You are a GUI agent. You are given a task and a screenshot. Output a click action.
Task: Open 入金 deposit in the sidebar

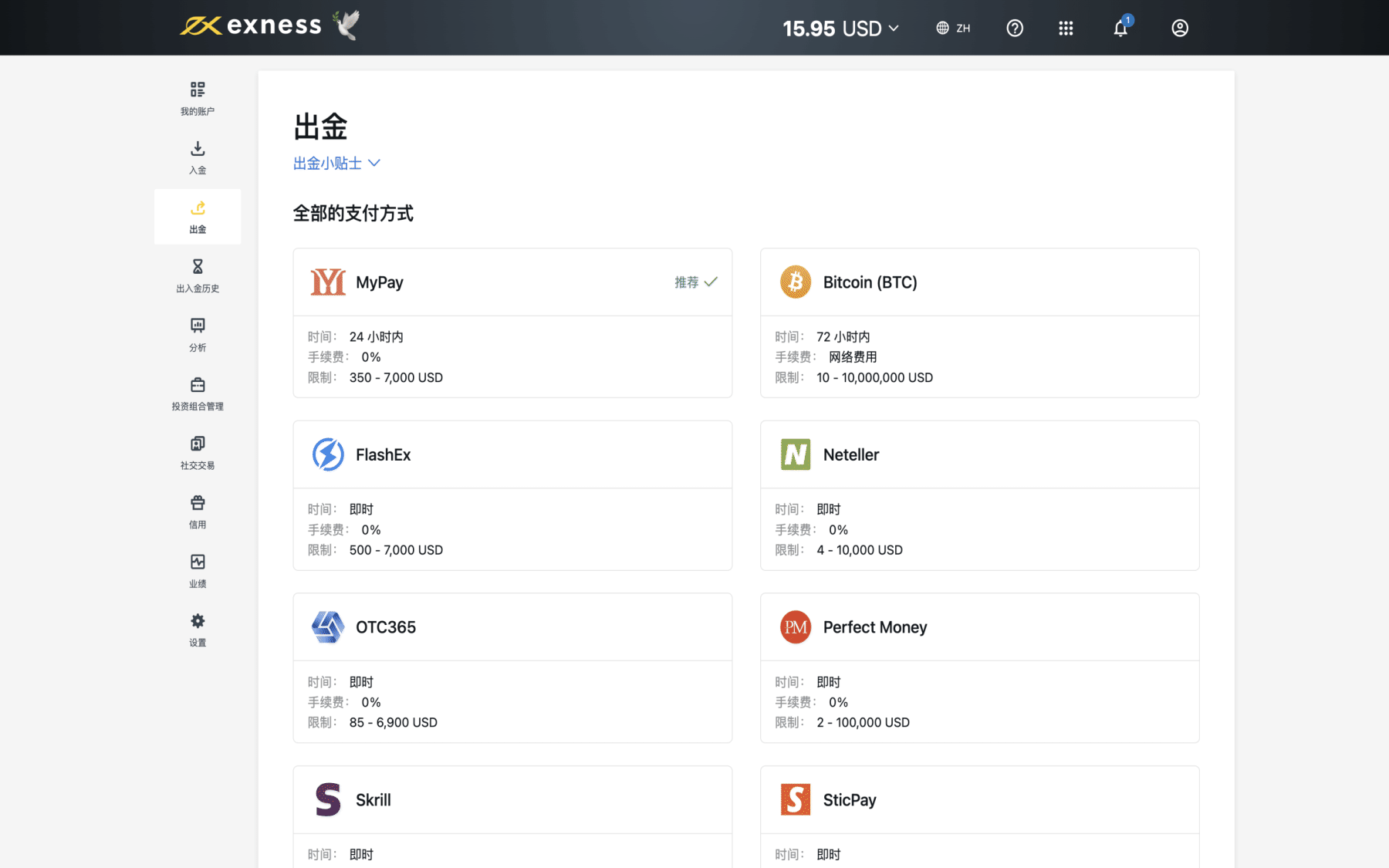[198, 157]
